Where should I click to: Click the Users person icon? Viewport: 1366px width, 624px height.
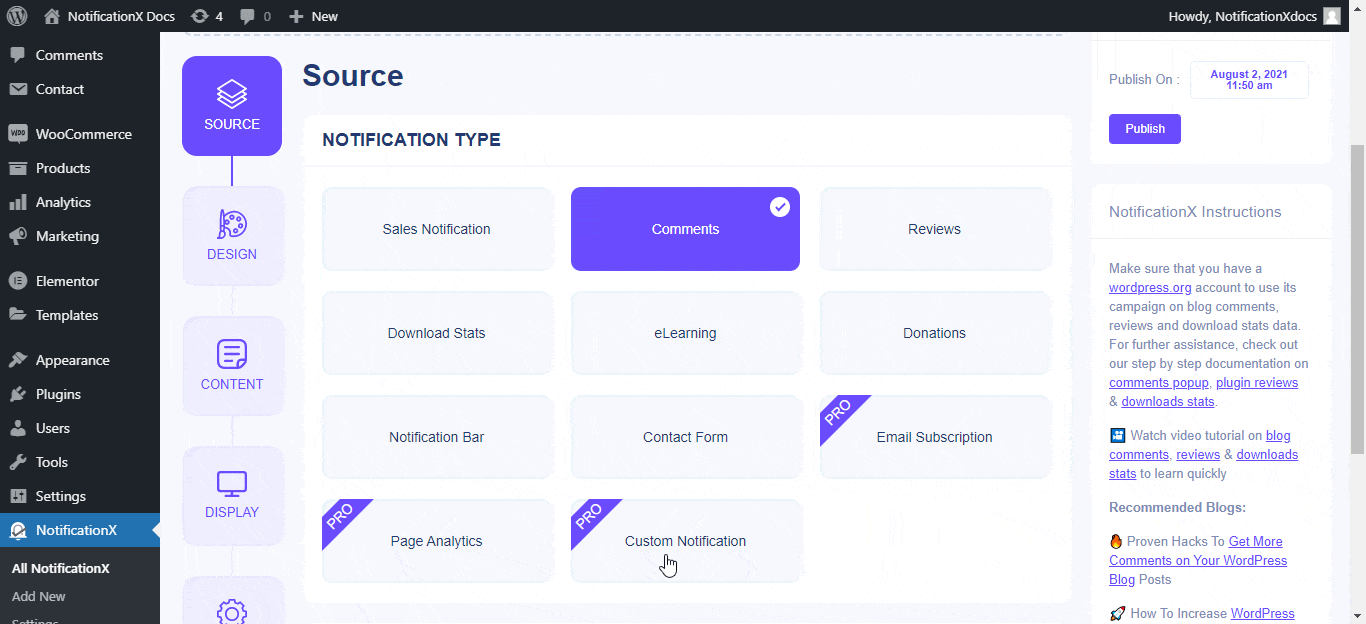coord(17,428)
